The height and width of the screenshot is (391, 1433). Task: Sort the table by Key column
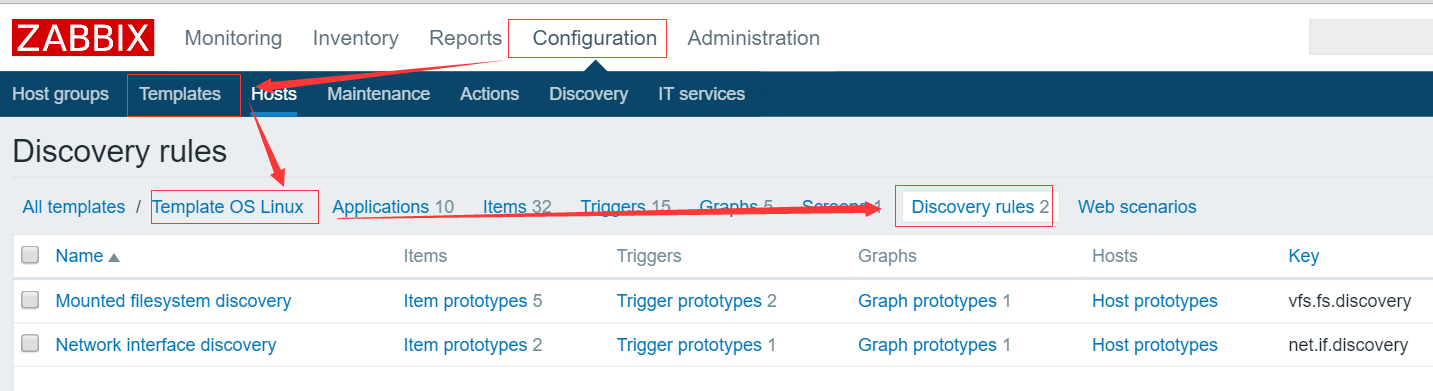[1304, 256]
